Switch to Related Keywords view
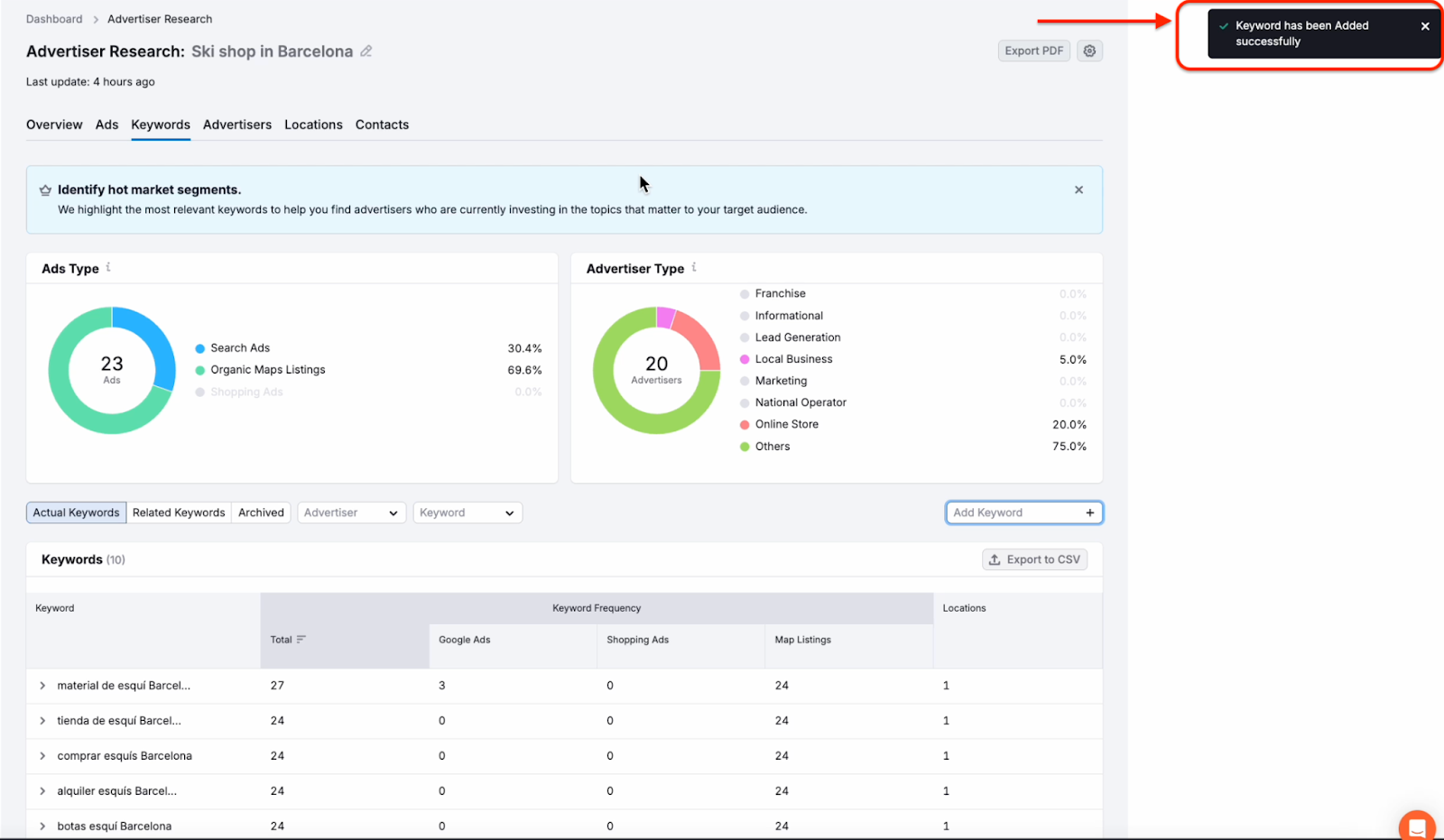This screenshot has width=1444, height=840. [179, 512]
